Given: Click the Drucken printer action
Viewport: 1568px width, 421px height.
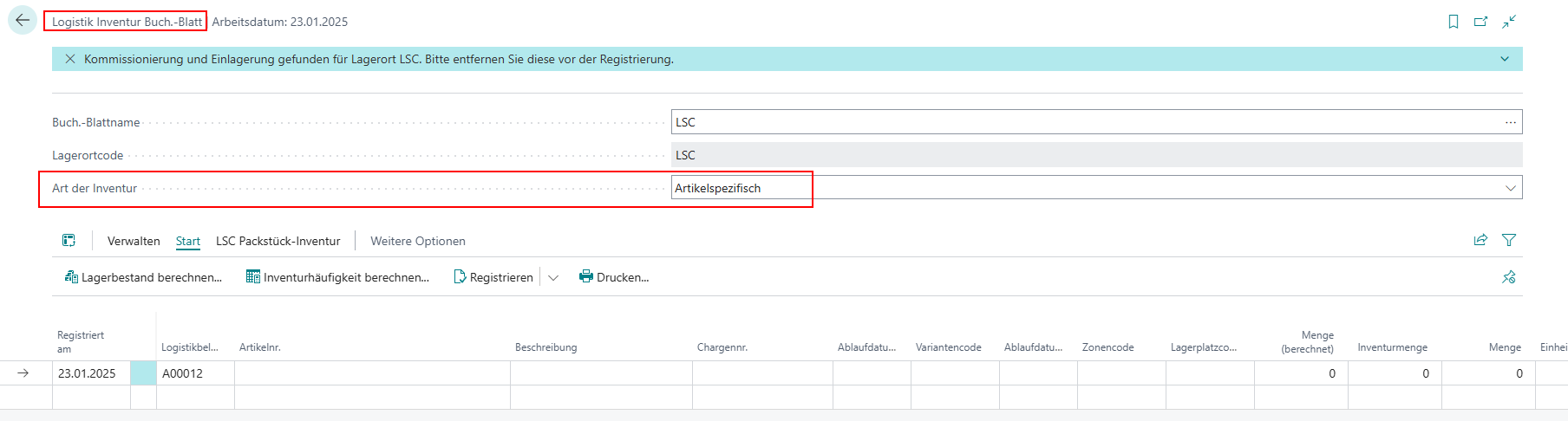Looking at the screenshot, I should [x=614, y=277].
